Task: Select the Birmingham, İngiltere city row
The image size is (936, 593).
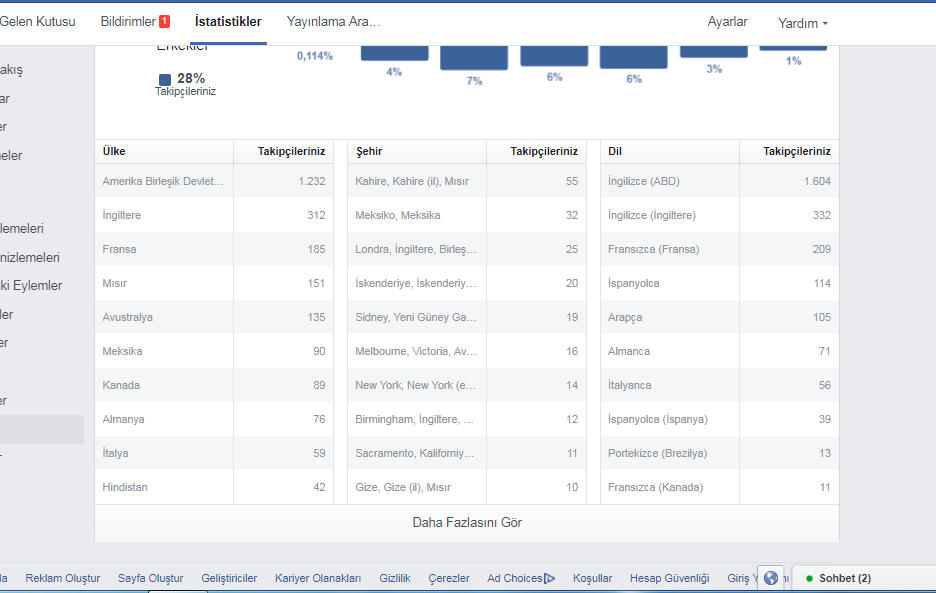Action: tap(467, 419)
